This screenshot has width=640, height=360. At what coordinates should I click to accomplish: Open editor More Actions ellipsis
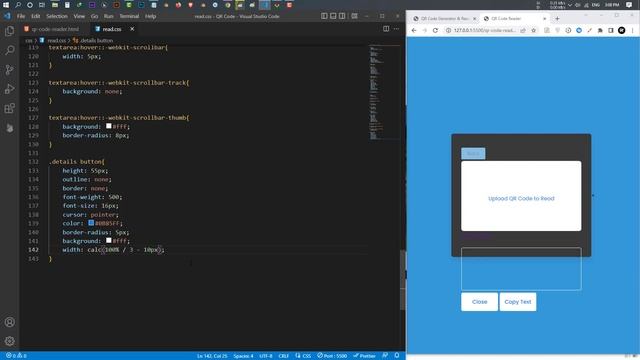396,29
